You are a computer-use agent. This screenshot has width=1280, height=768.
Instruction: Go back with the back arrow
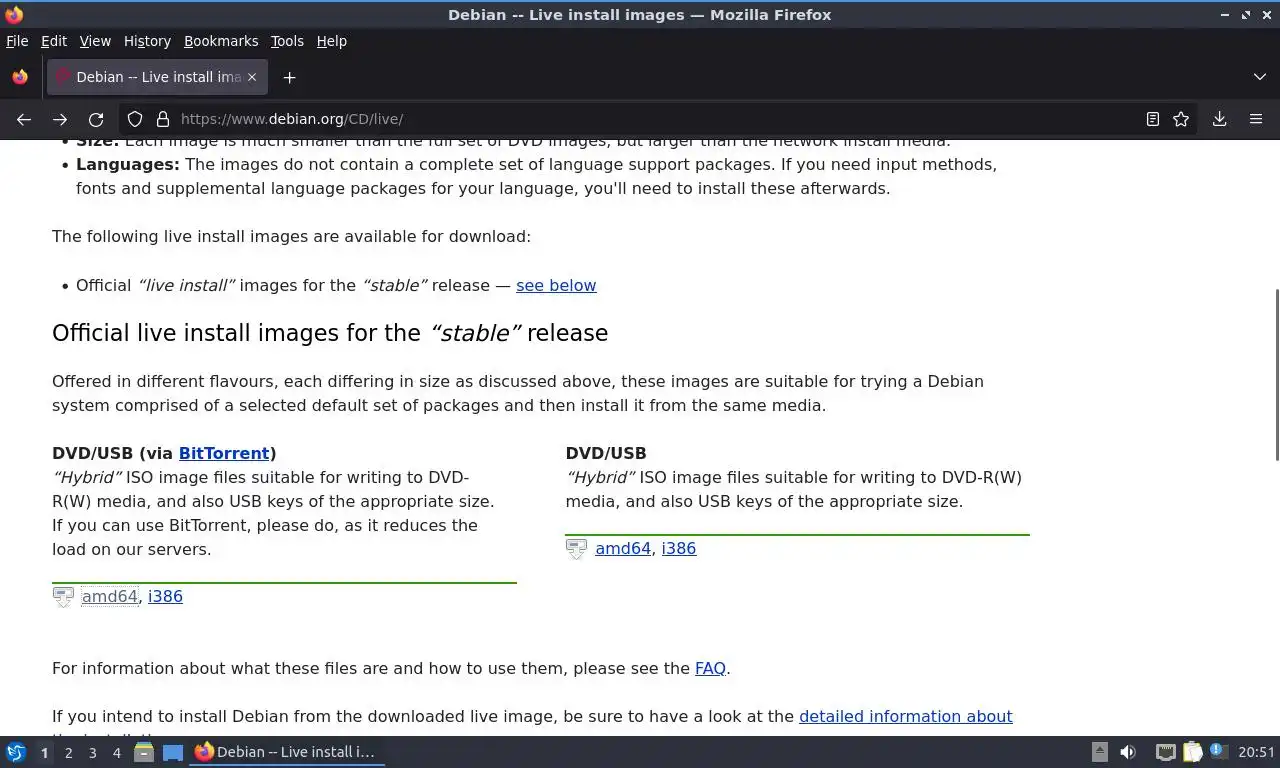pyautogui.click(x=24, y=119)
